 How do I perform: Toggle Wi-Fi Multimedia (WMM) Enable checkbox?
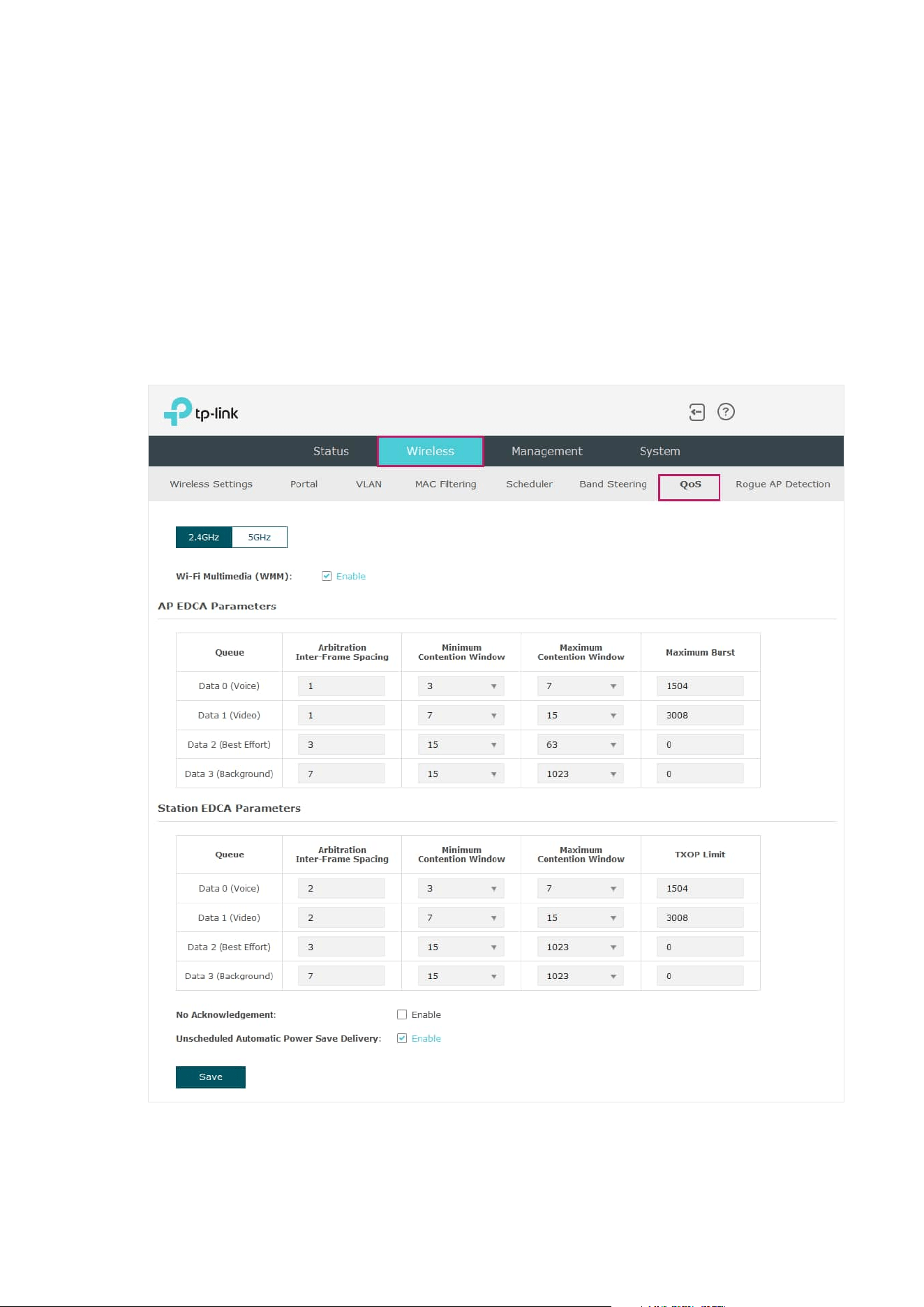click(327, 576)
